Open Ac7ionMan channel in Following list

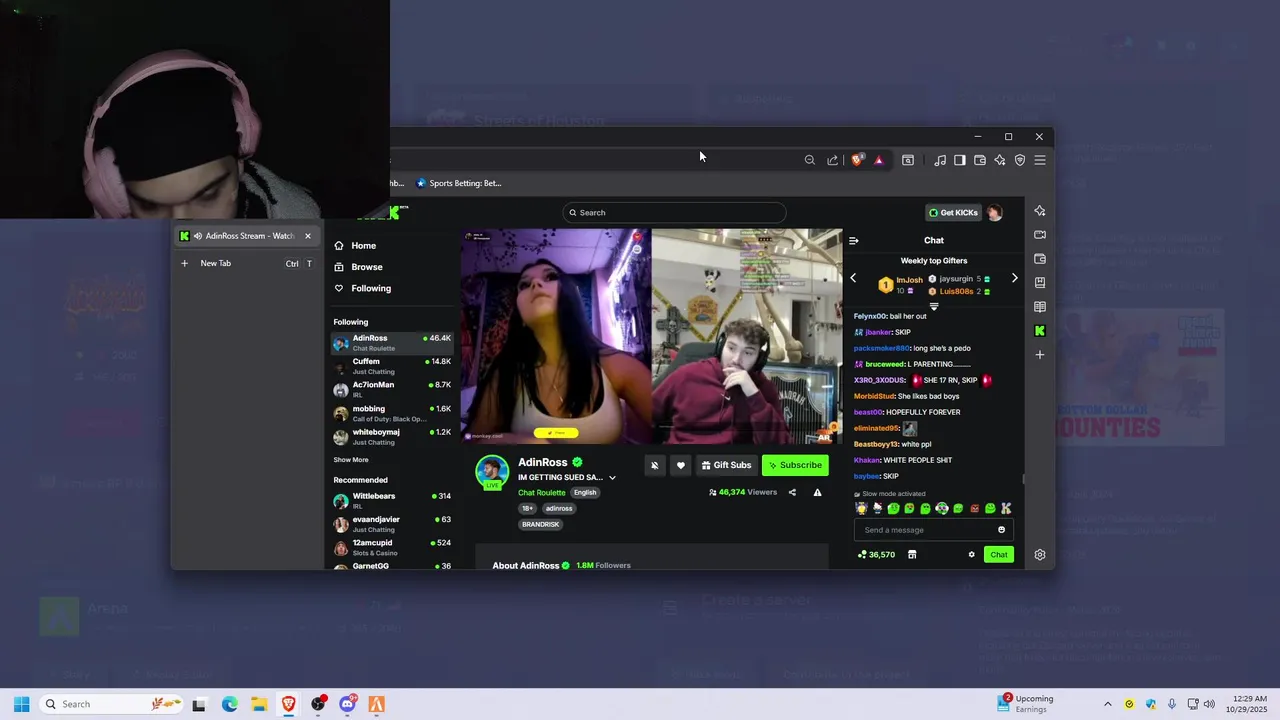(x=393, y=389)
